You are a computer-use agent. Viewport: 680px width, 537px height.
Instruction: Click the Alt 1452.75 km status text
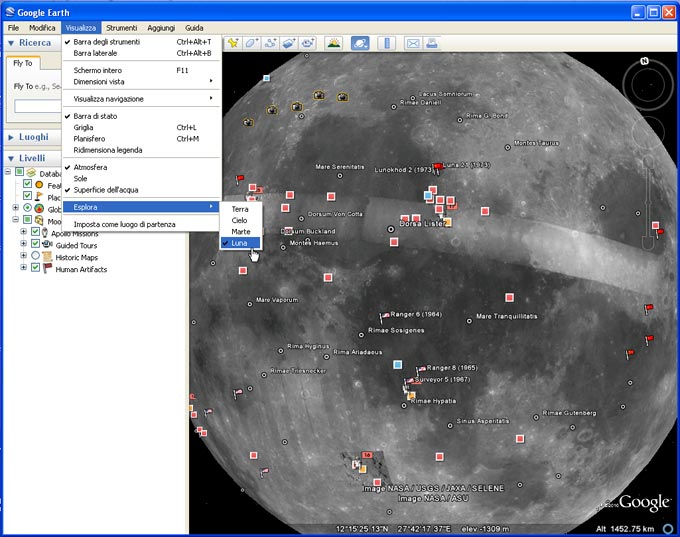[x=624, y=529]
